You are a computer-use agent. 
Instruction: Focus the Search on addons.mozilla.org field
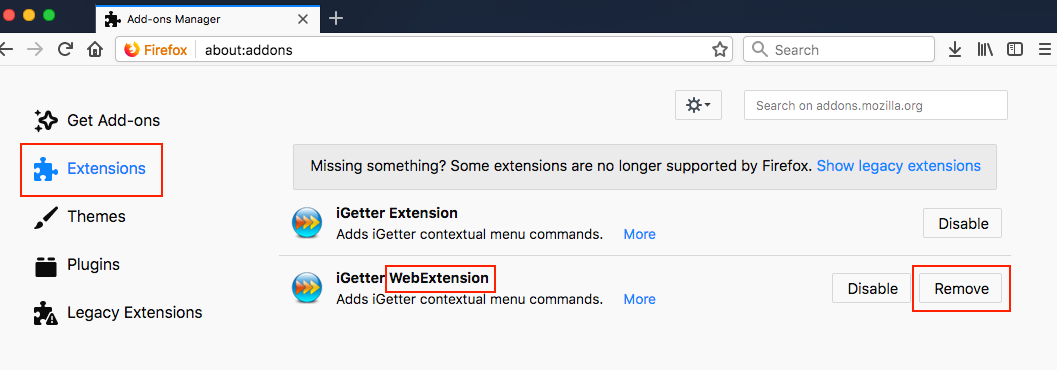[x=876, y=105]
